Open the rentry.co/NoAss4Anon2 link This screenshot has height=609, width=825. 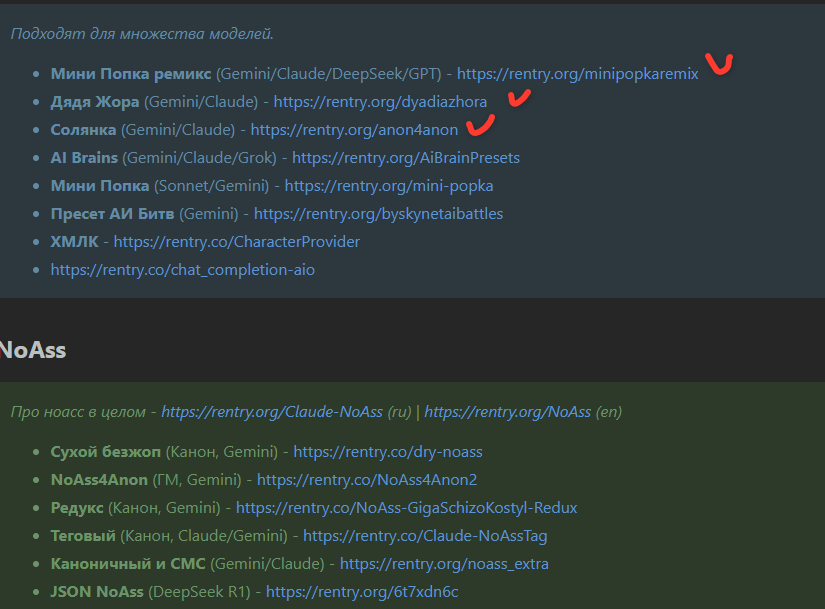tap(367, 480)
